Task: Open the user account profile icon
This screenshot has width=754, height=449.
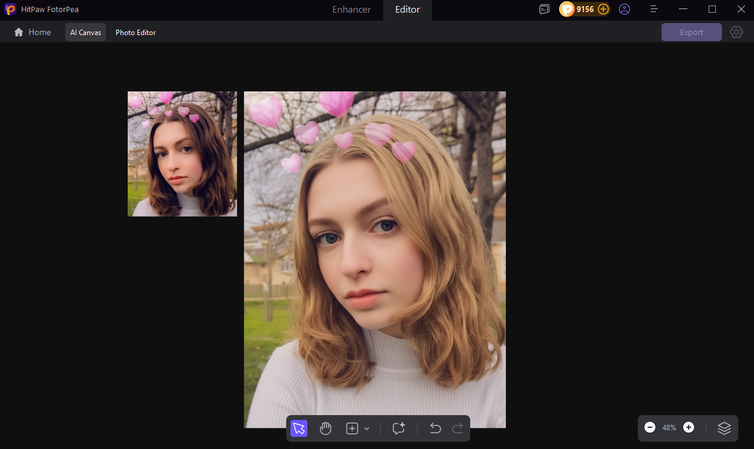Action: 624,9
